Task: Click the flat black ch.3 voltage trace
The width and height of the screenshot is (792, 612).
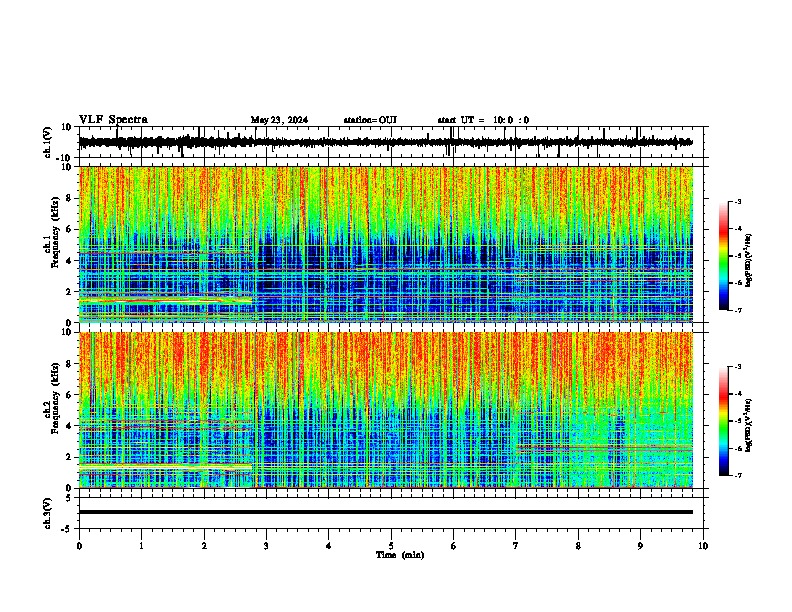Action: 386,512
